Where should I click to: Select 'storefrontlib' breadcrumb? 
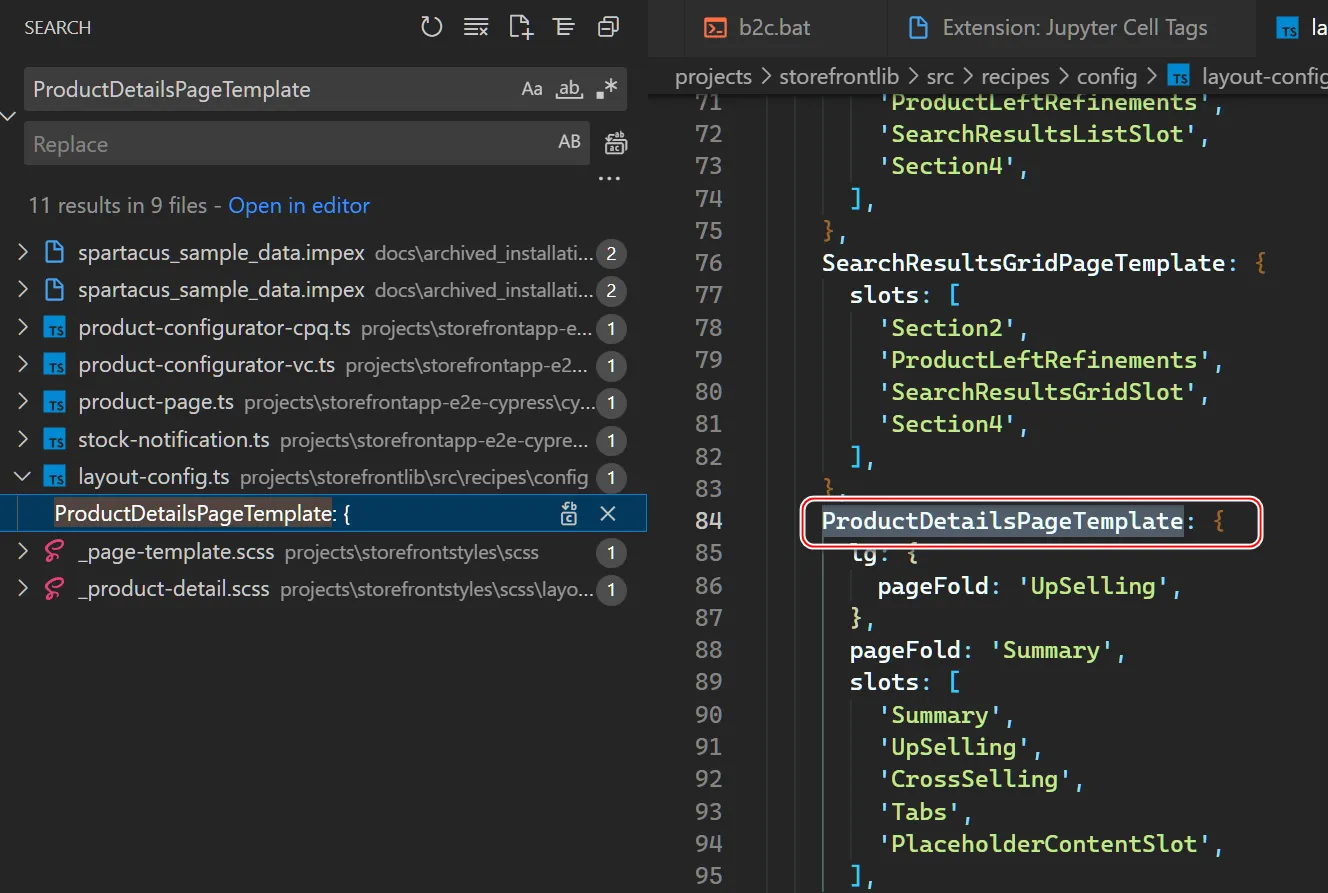click(839, 77)
